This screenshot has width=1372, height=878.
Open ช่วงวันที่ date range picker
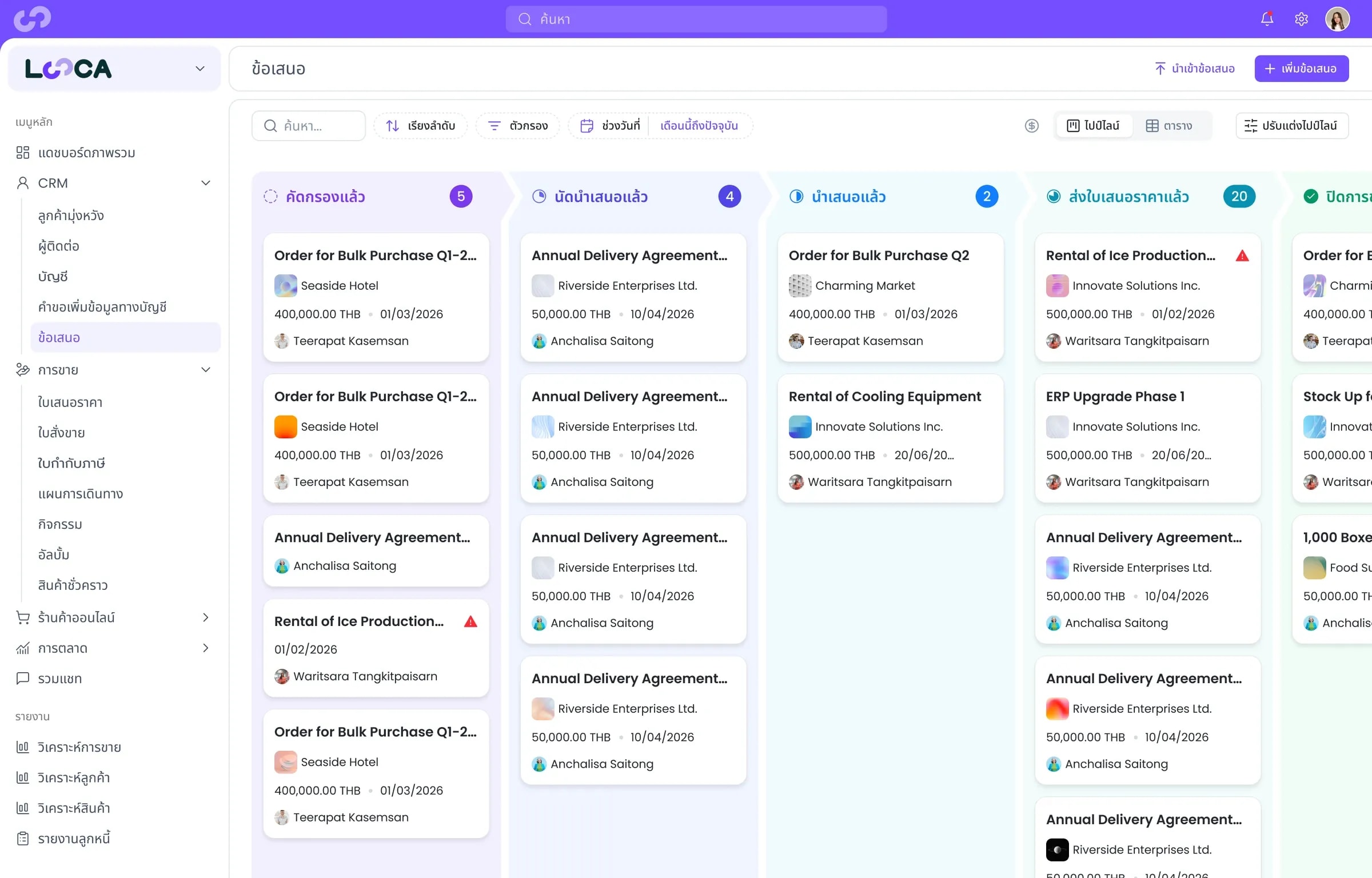[x=609, y=126]
